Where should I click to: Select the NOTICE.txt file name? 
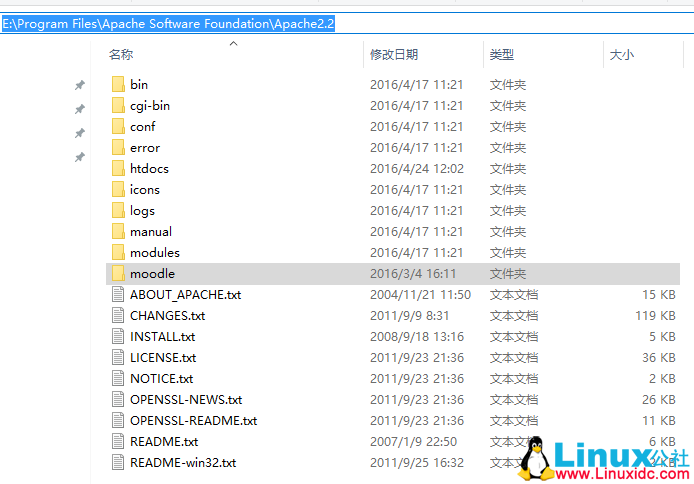162,379
